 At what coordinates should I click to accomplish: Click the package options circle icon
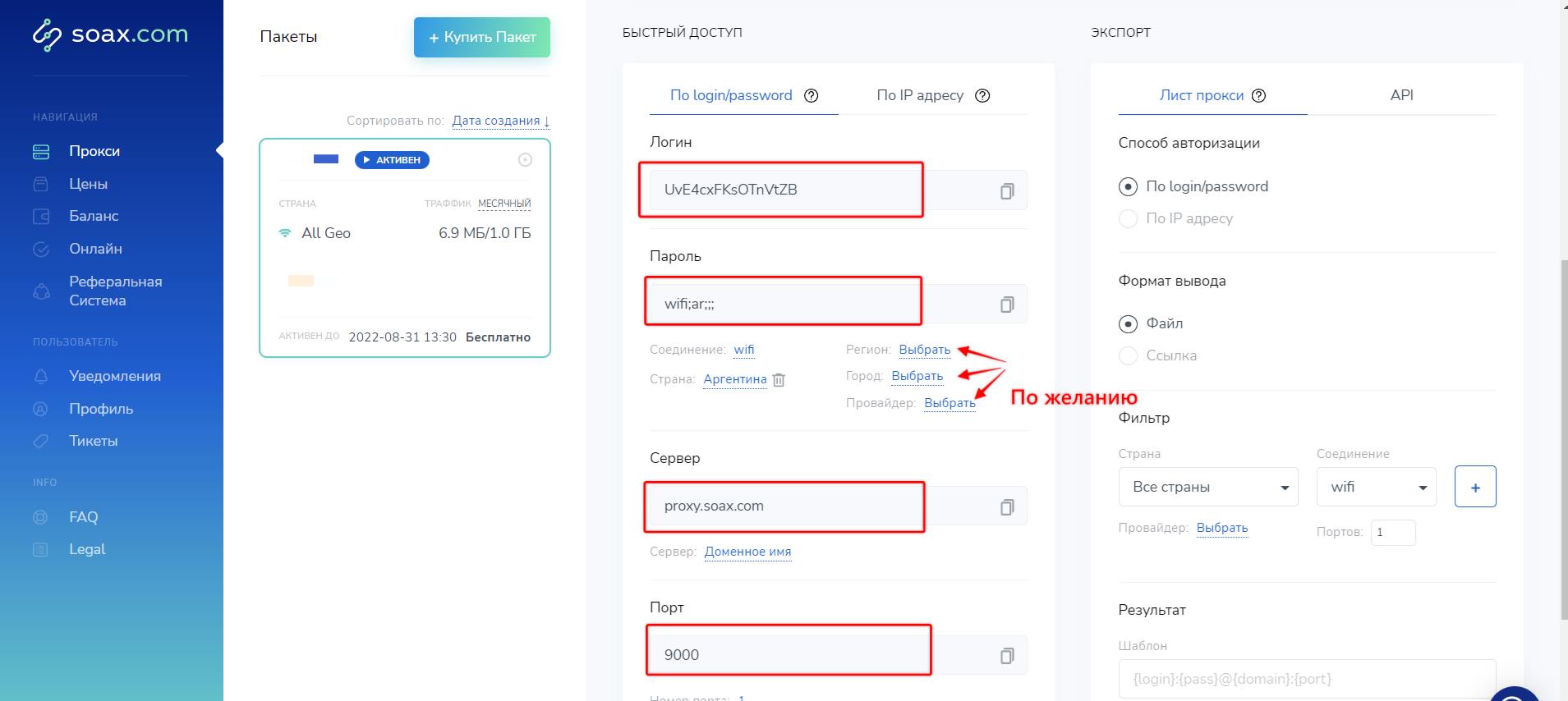(525, 160)
